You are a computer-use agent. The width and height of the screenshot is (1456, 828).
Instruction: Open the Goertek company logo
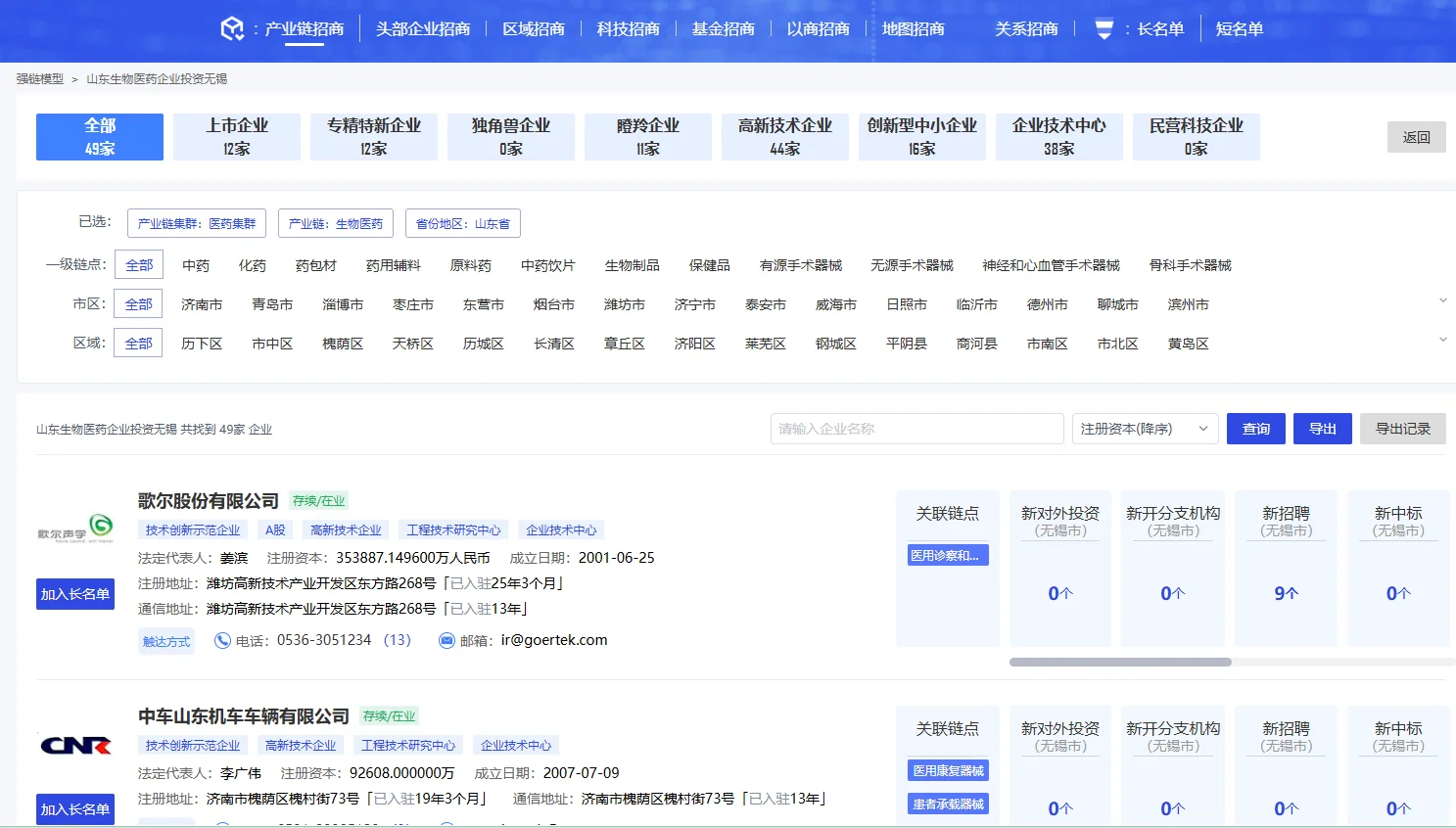coord(75,529)
